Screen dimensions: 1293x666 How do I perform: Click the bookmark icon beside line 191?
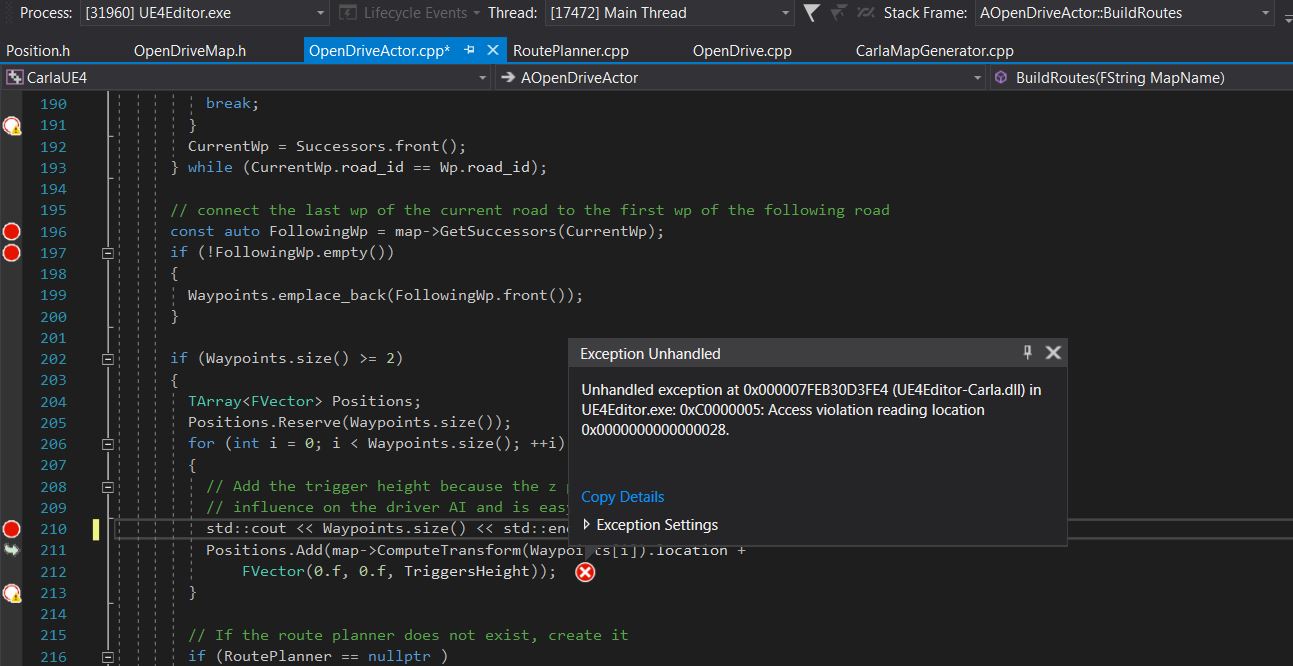click(11, 125)
